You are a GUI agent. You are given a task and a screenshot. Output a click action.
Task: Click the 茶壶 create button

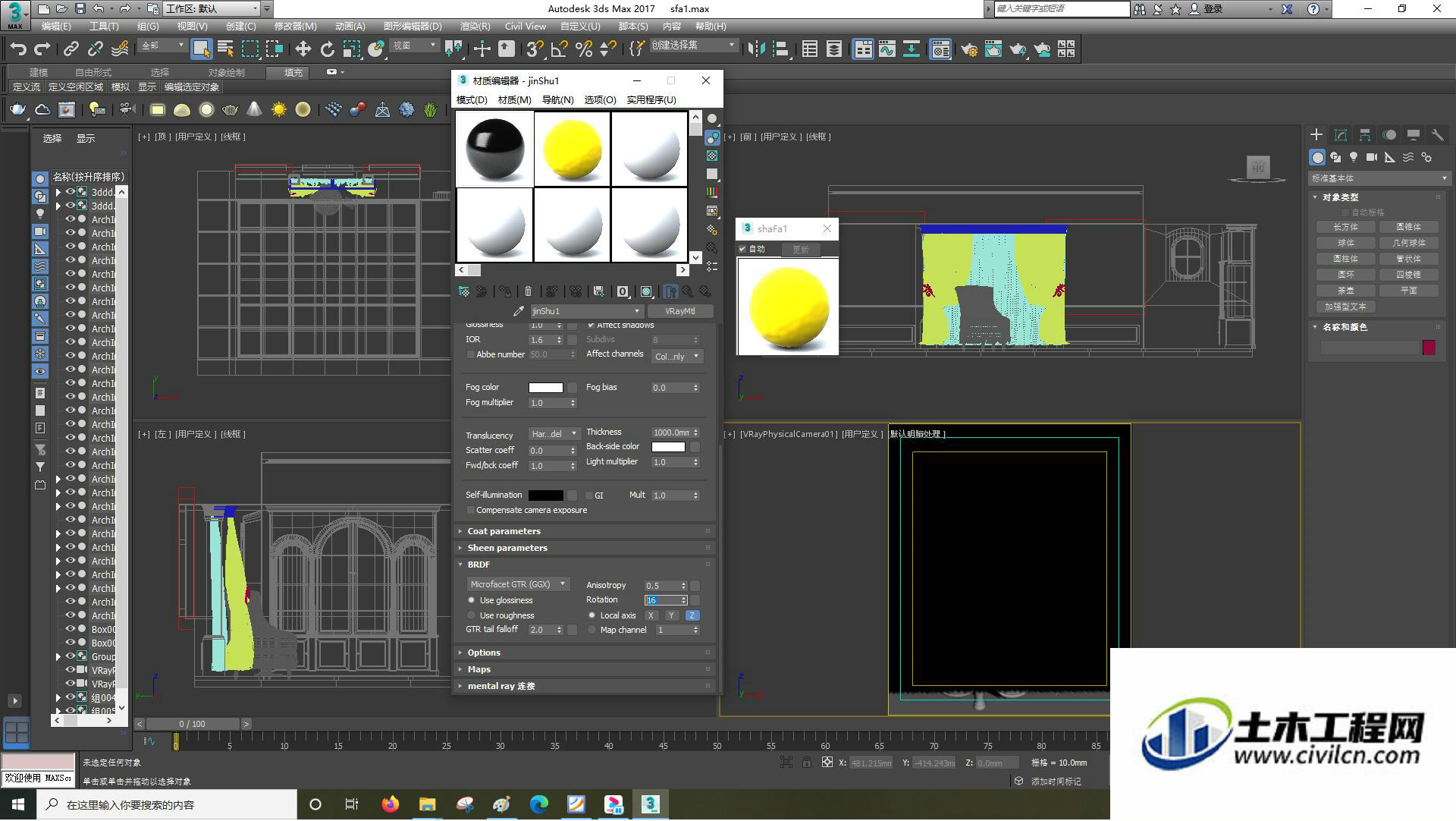(x=1346, y=291)
